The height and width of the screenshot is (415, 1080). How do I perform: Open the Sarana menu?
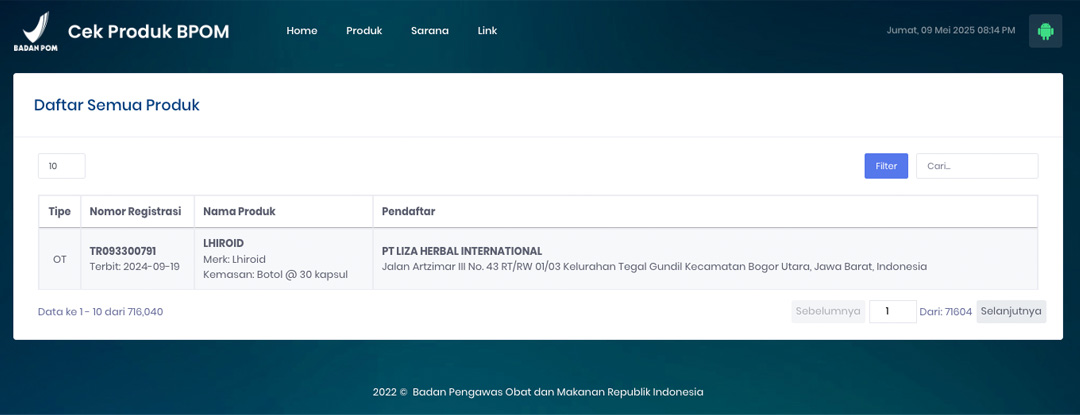point(429,31)
